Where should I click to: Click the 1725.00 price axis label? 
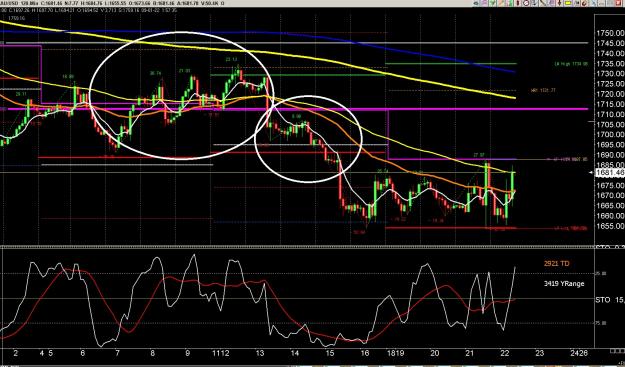[x=610, y=84]
